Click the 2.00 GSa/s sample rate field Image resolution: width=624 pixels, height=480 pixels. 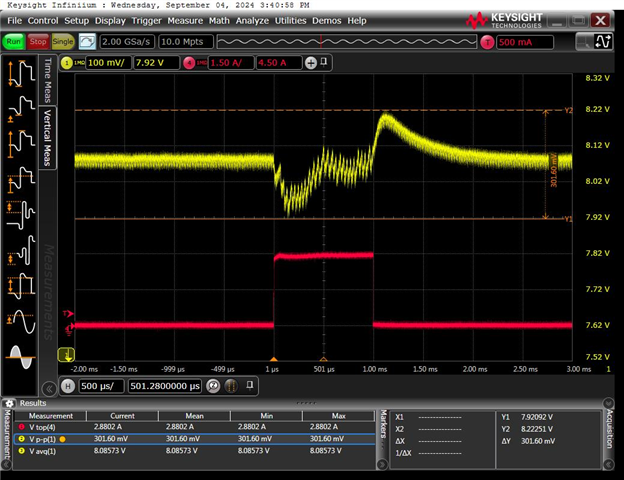(127, 42)
